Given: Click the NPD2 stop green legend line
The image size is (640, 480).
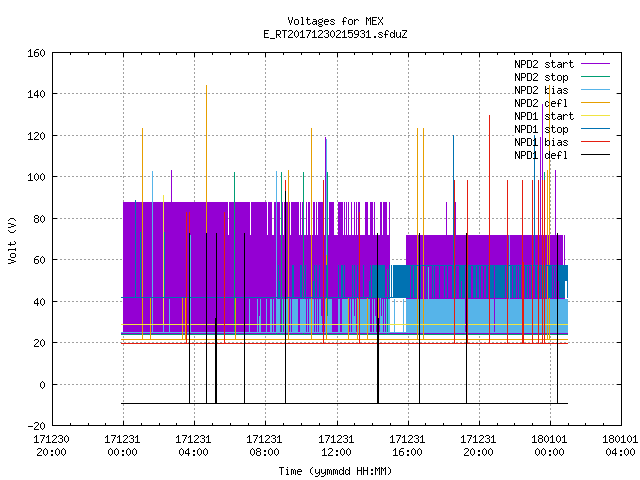Looking at the screenshot, I should pos(595,77).
